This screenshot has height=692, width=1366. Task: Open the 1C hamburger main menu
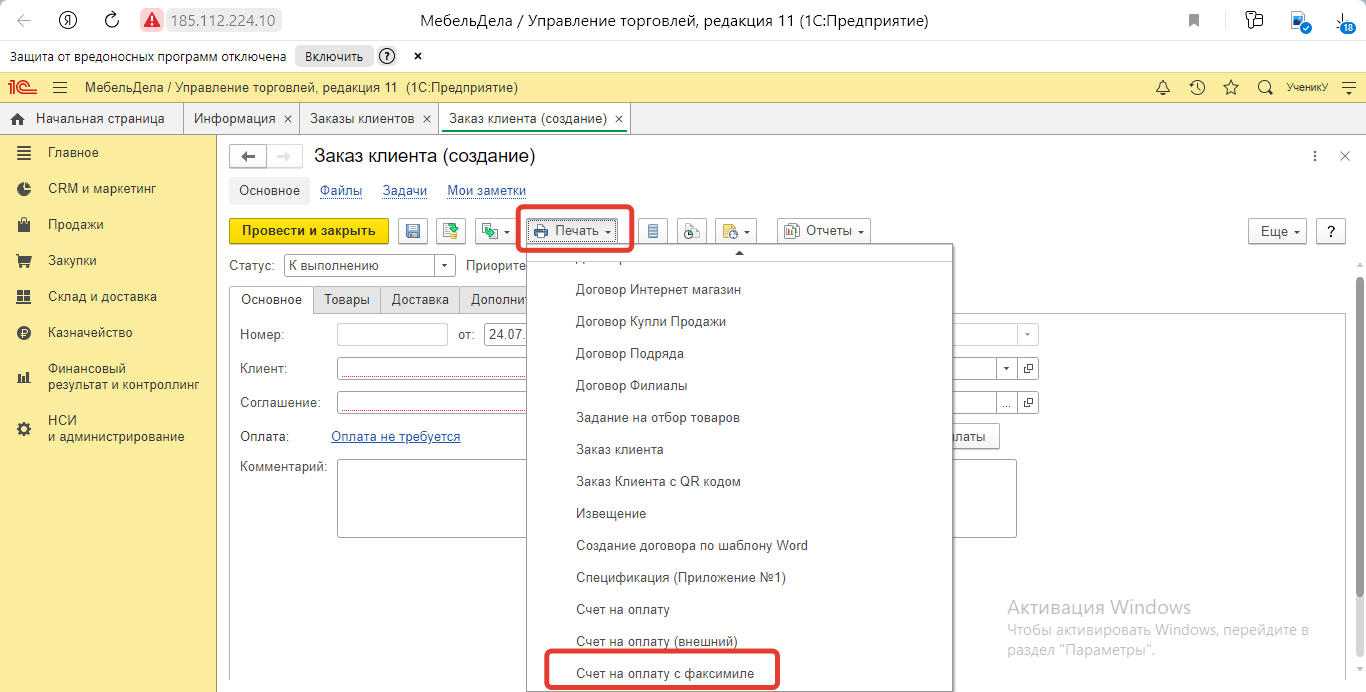[x=60, y=88]
